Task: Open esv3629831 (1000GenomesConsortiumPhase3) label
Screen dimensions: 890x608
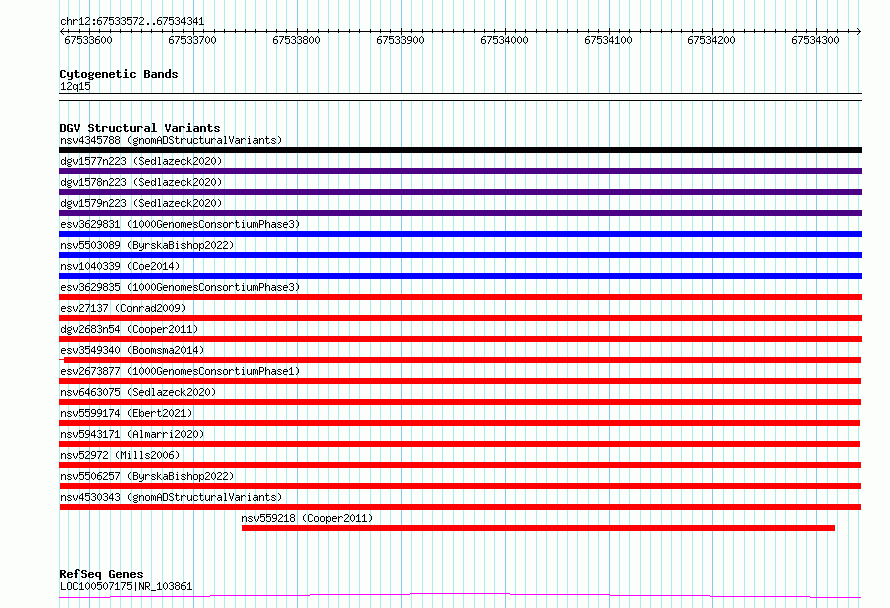Action: click(180, 224)
